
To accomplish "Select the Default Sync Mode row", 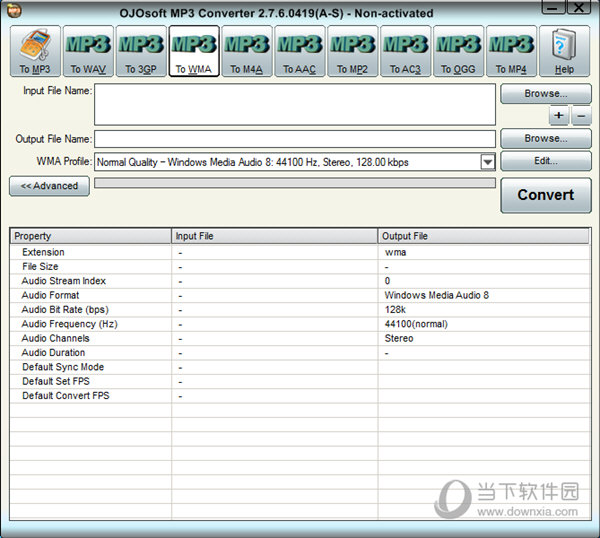I will pyautogui.click(x=300, y=367).
